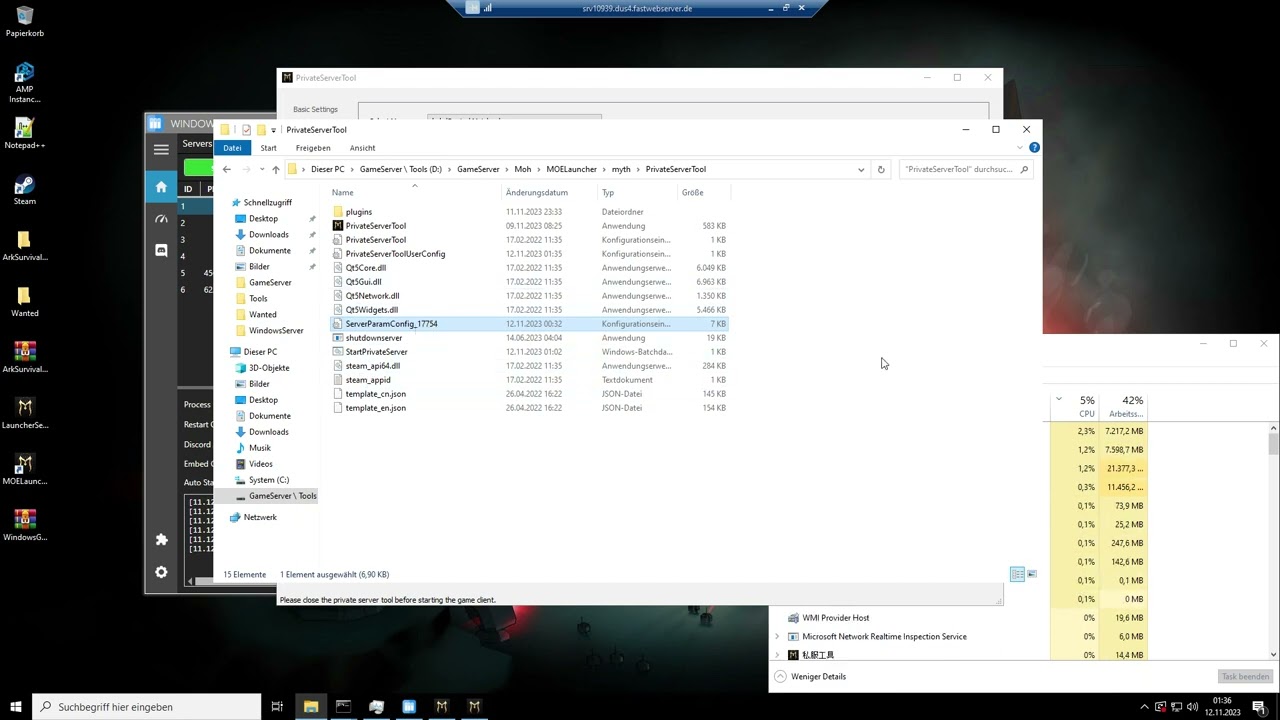
Task: Open the WindowsGSM hamburger menu
Action: (x=161, y=149)
